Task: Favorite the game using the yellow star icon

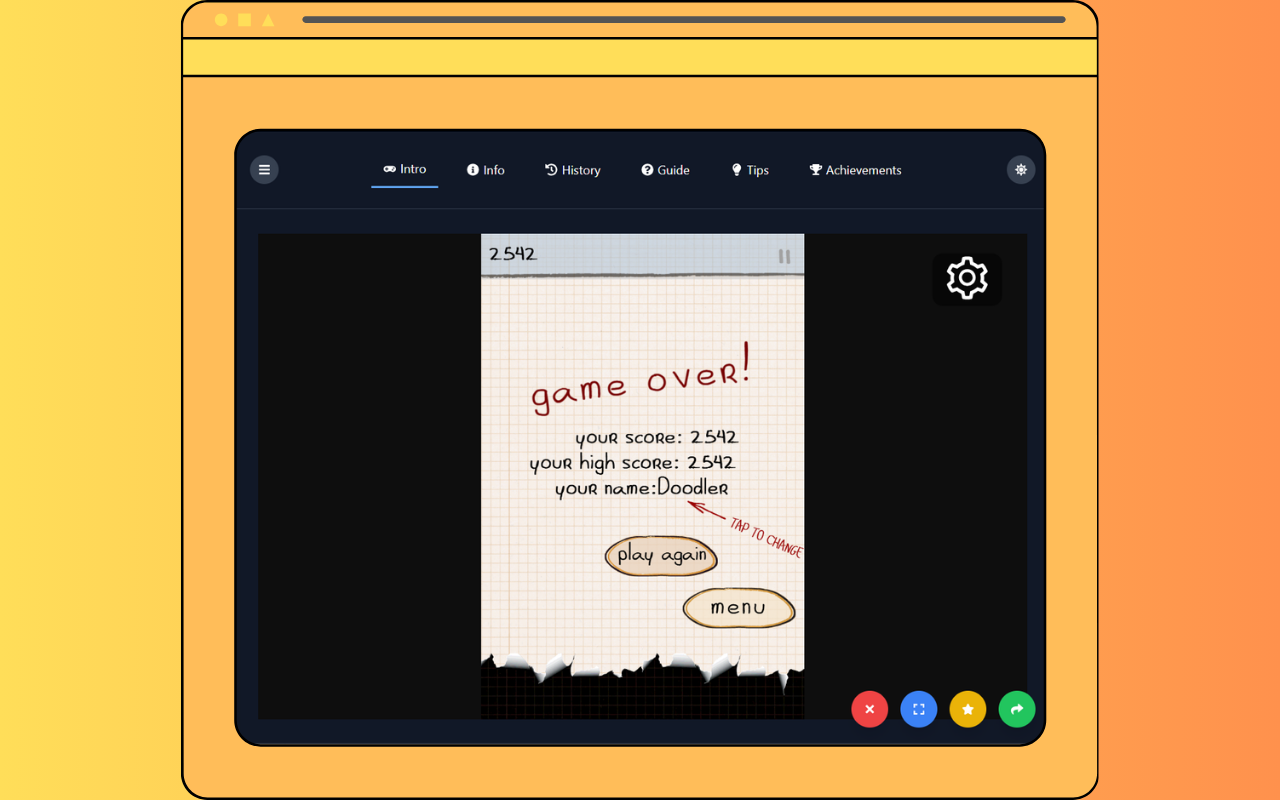Action: (967, 709)
